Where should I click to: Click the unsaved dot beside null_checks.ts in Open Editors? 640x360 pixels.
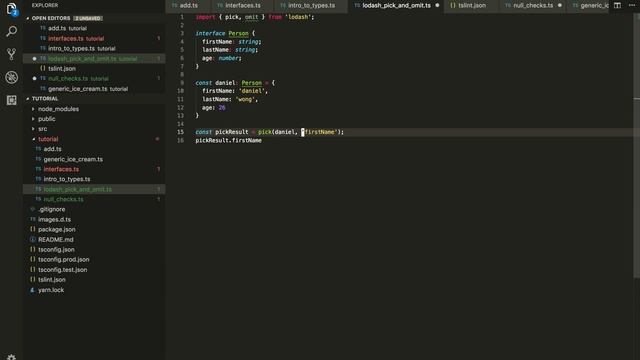coord(34,78)
